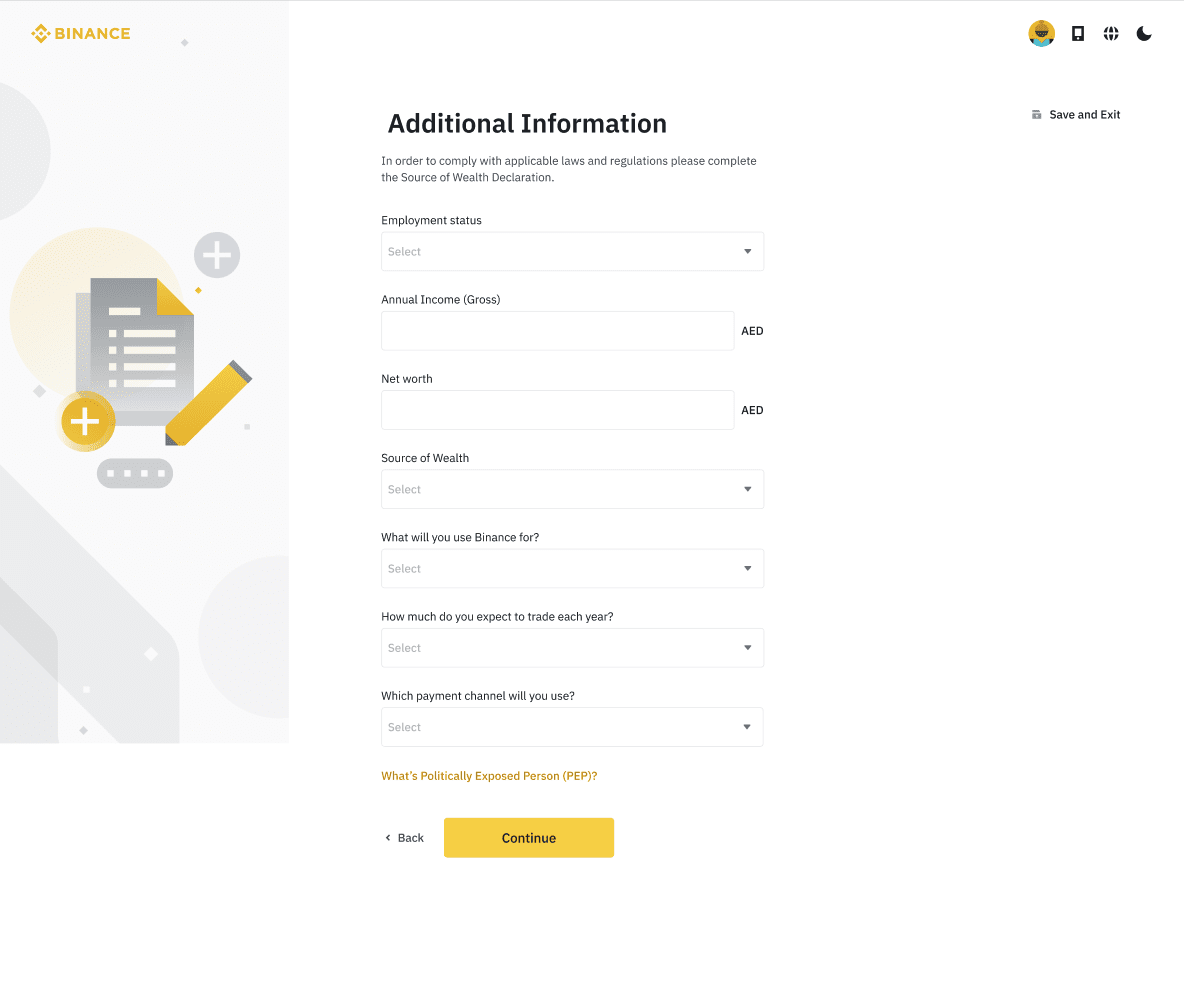Click the back chevron arrow icon
Viewport: 1184px width, 1000px height.
[388, 838]
